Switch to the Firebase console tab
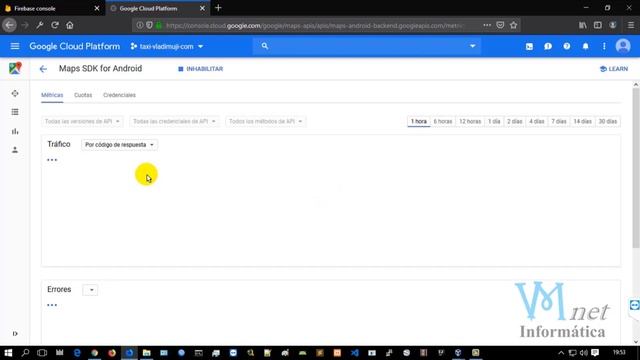The image size is (640, 360). pyautogui.click(x=52, y=8)
